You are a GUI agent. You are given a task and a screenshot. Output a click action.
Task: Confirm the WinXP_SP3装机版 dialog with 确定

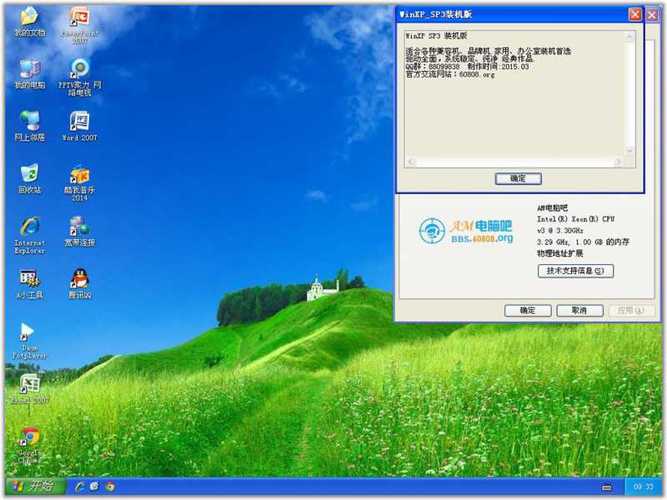click(518, 178)
